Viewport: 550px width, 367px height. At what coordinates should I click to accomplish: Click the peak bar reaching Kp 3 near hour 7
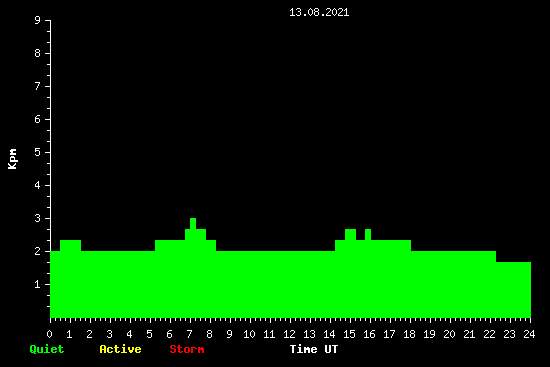pyautogui.click(x=193, y=268)
